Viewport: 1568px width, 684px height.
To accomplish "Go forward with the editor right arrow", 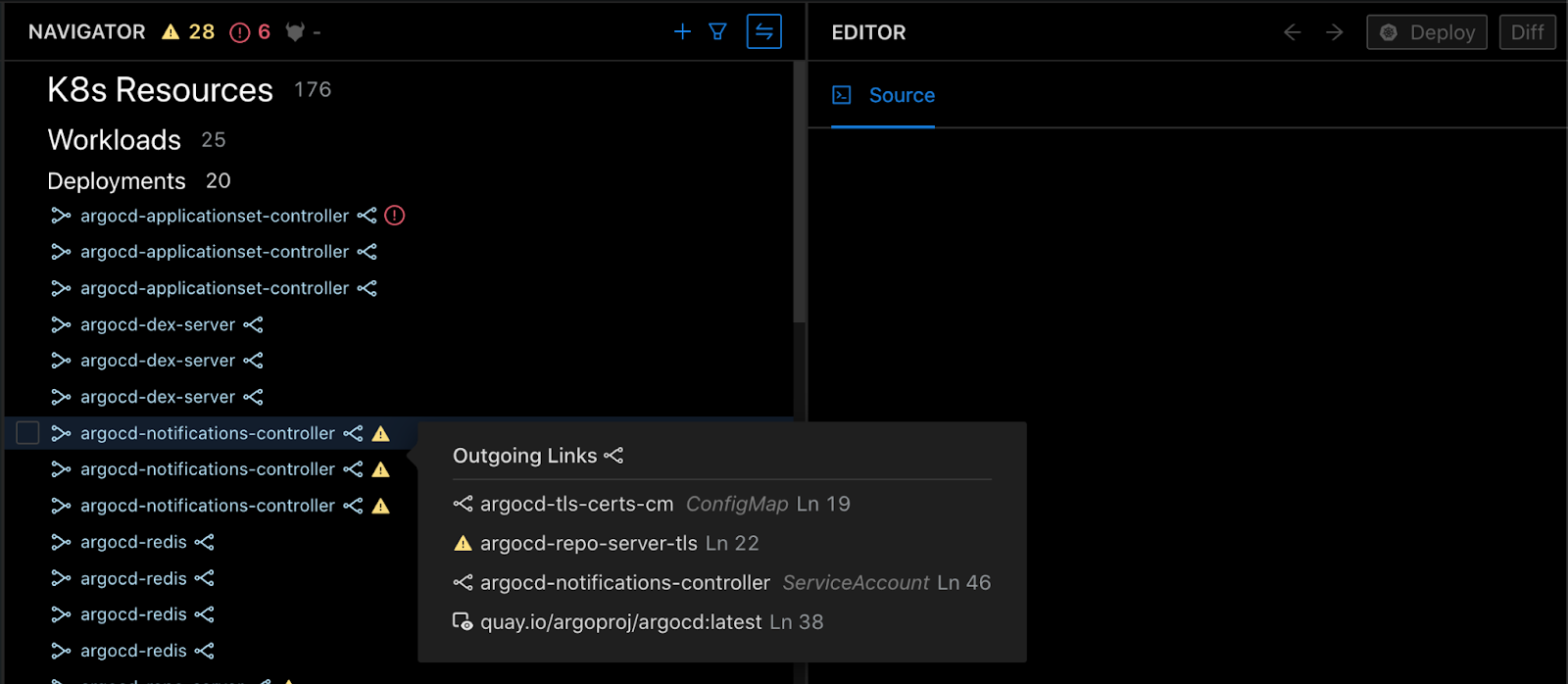I will tap(1335, 32).
